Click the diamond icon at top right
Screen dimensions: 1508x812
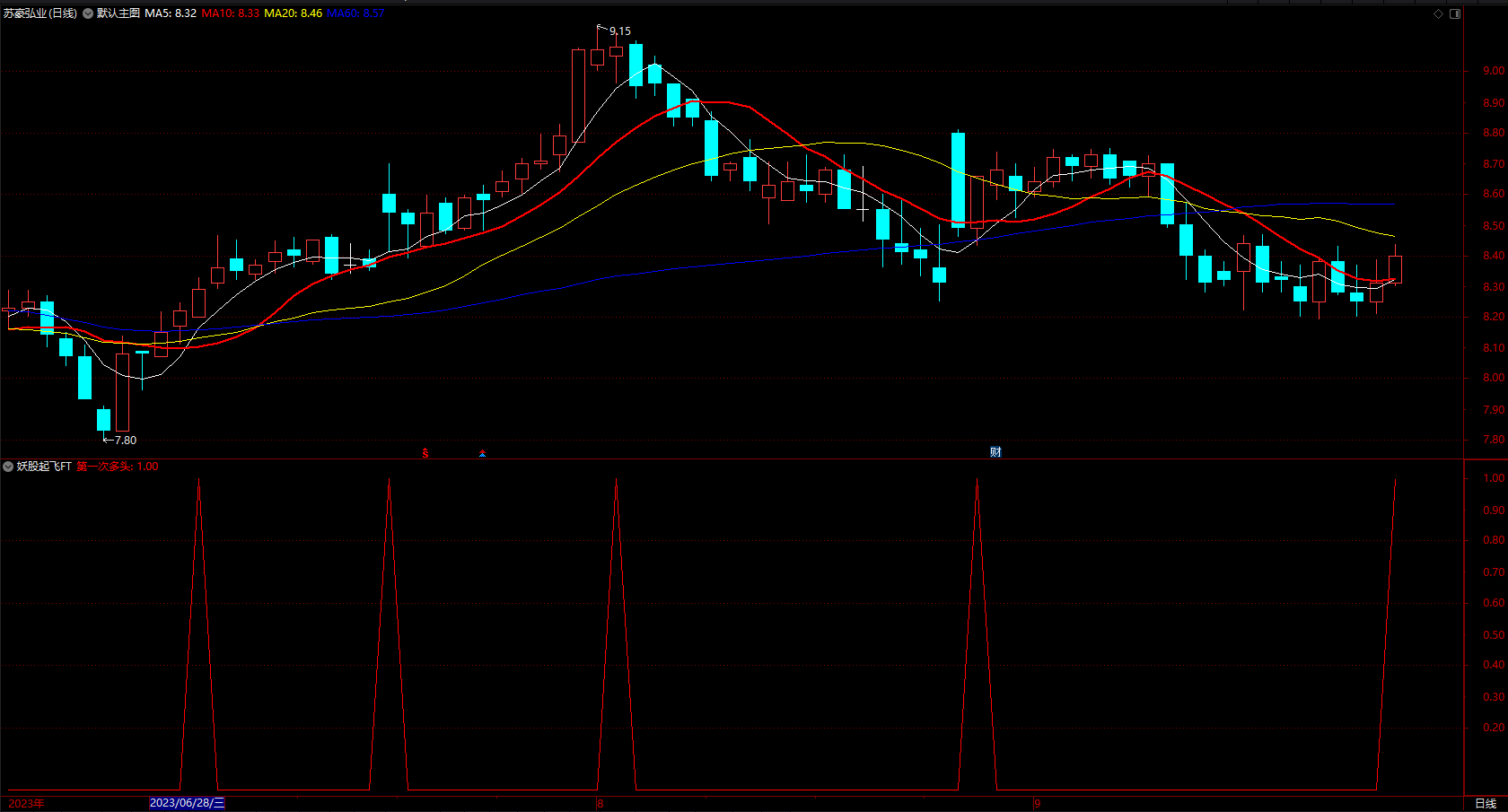tap(1438, 13)
